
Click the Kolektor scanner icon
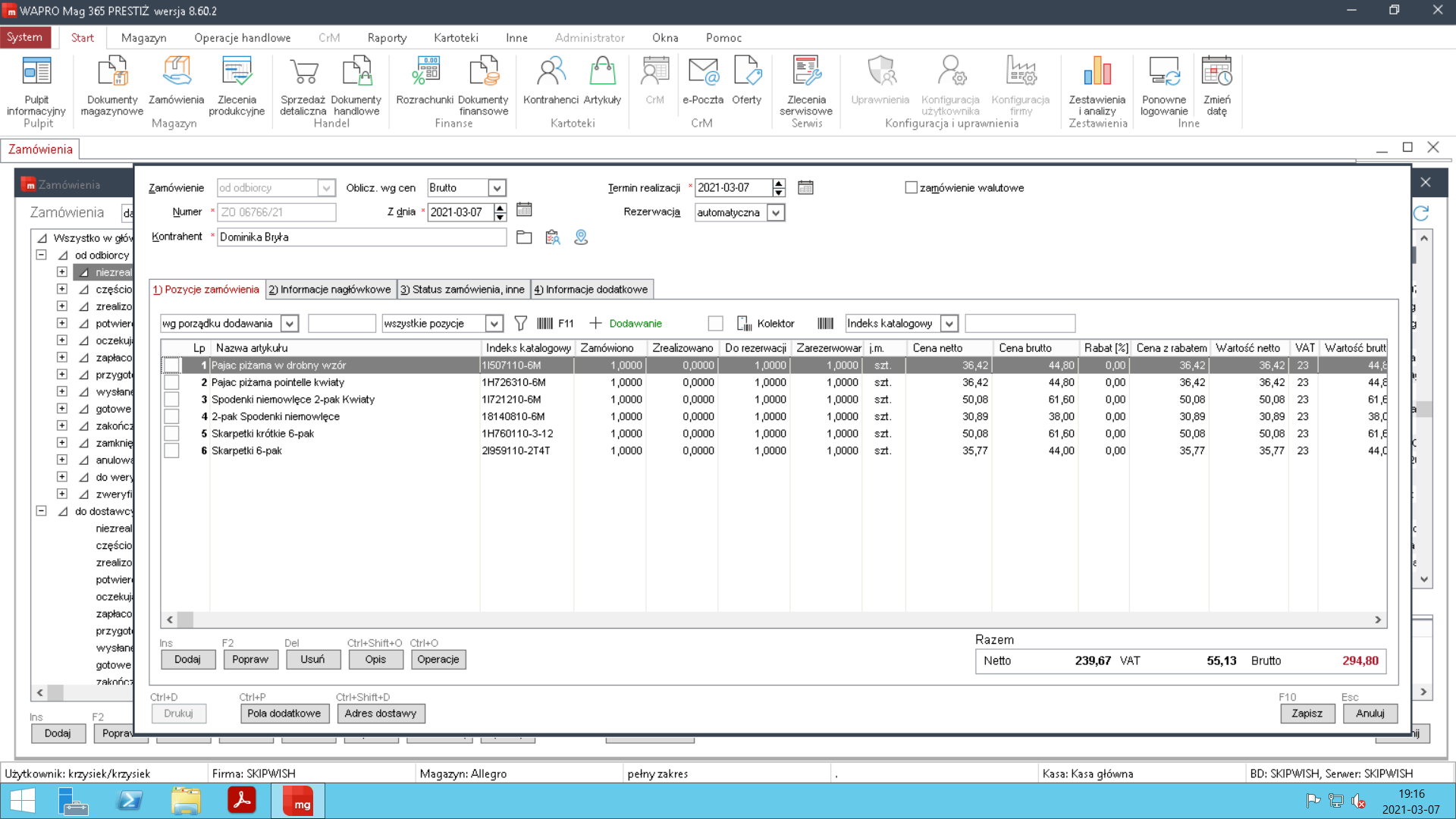tap(744, 324)
